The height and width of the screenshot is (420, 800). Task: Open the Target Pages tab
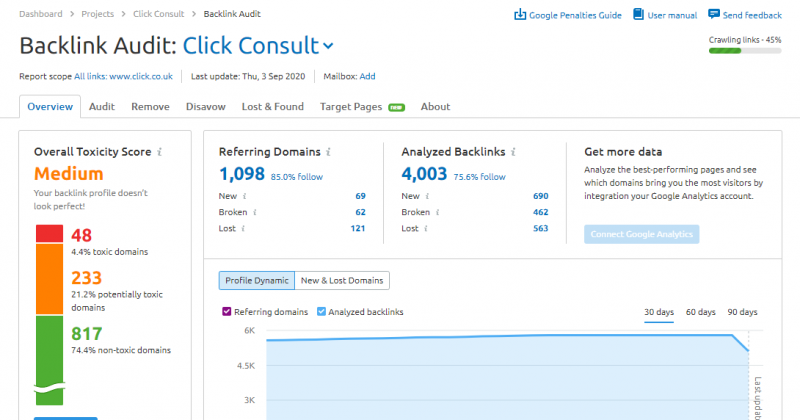point(351,107)
